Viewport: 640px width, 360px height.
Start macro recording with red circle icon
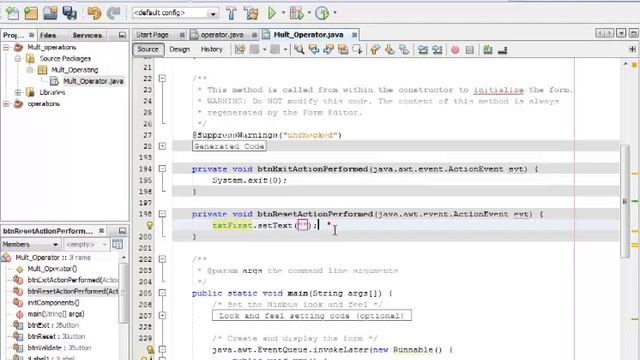455,50
